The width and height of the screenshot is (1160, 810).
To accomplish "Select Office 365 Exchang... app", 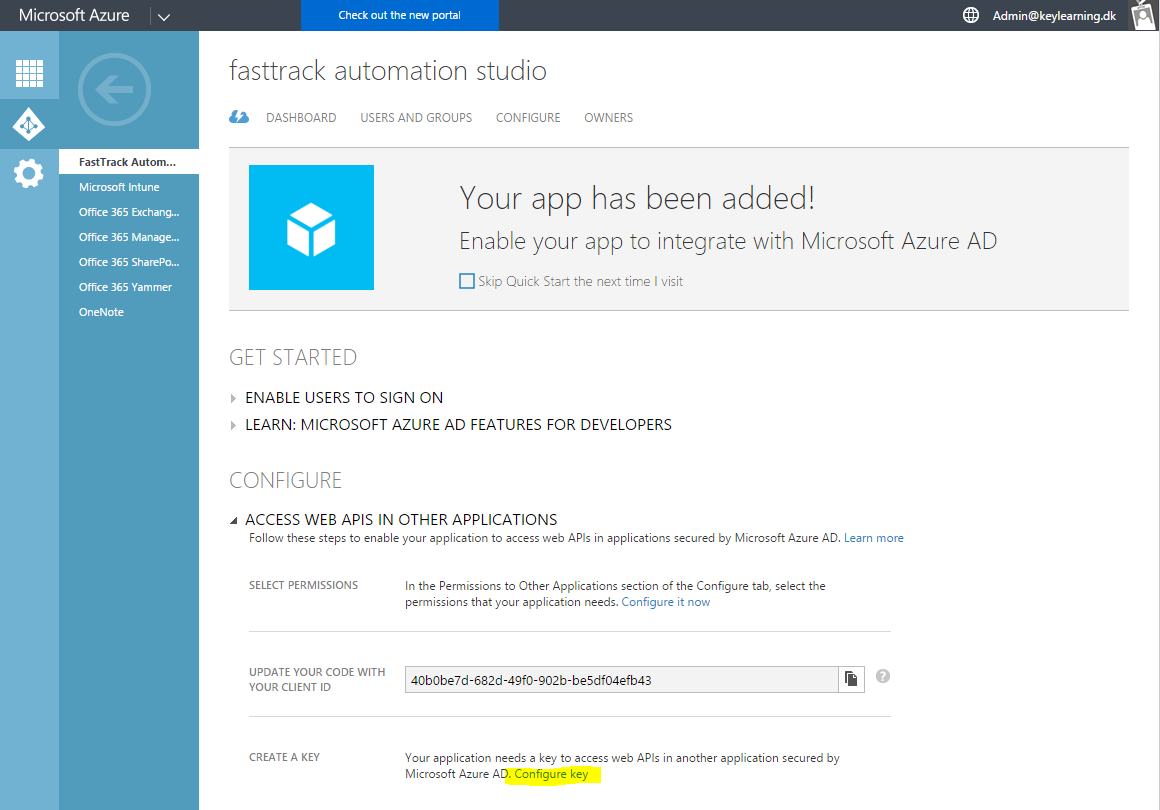I will 129,212.
